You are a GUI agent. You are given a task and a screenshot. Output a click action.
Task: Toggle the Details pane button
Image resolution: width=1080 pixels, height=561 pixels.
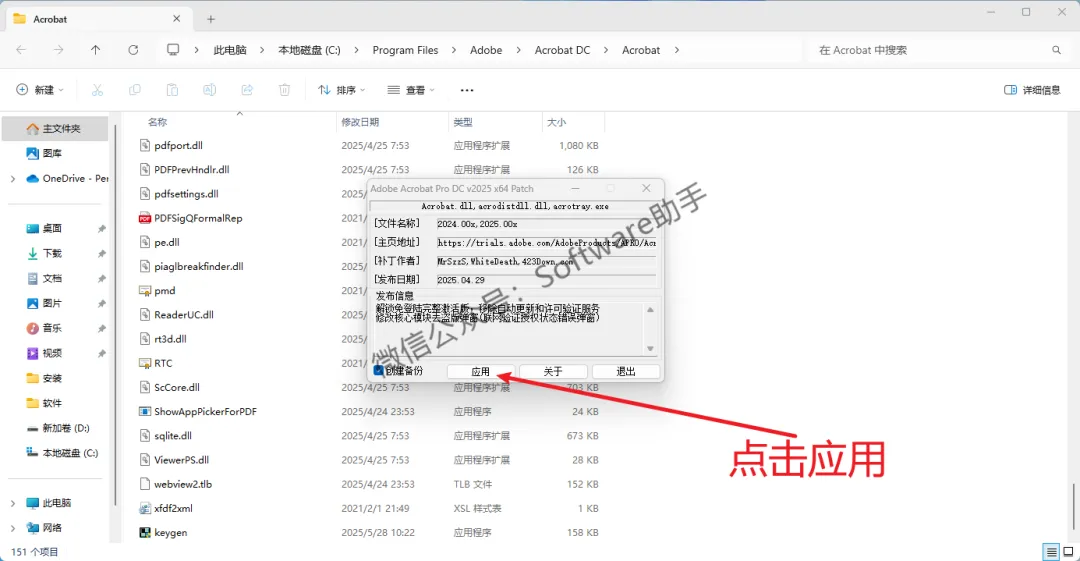click(x=1032, y=90)
